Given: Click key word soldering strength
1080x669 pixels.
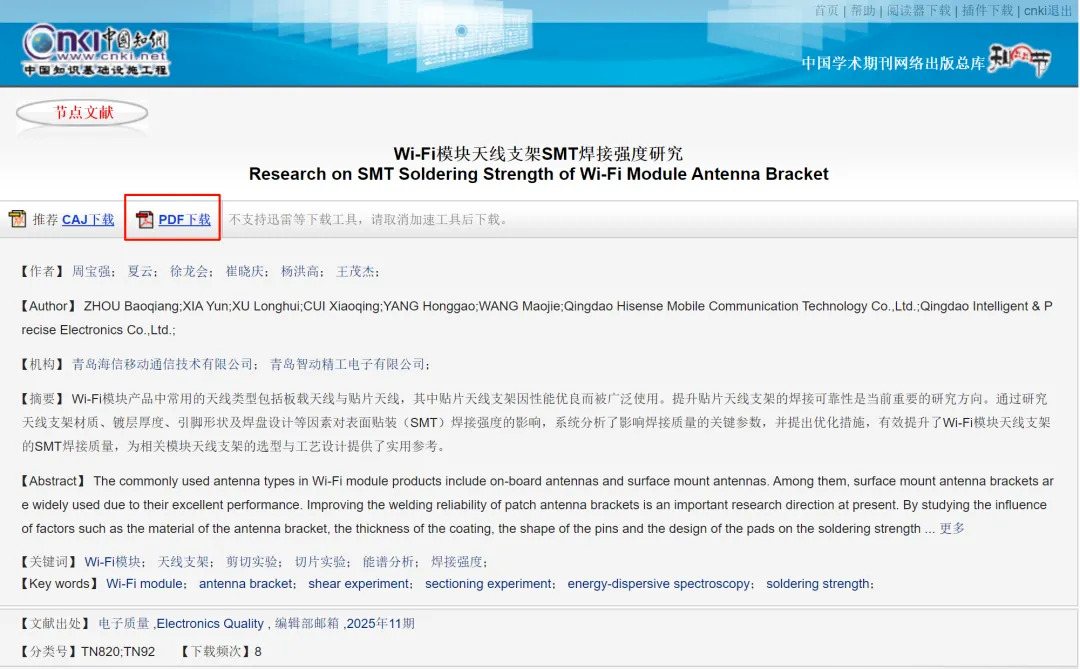Looking at the screenshot, I should click(818, 584).
